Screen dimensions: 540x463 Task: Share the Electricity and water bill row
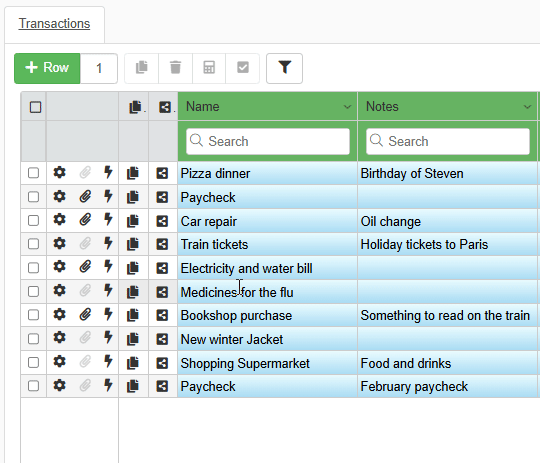[x=162, y=268]
